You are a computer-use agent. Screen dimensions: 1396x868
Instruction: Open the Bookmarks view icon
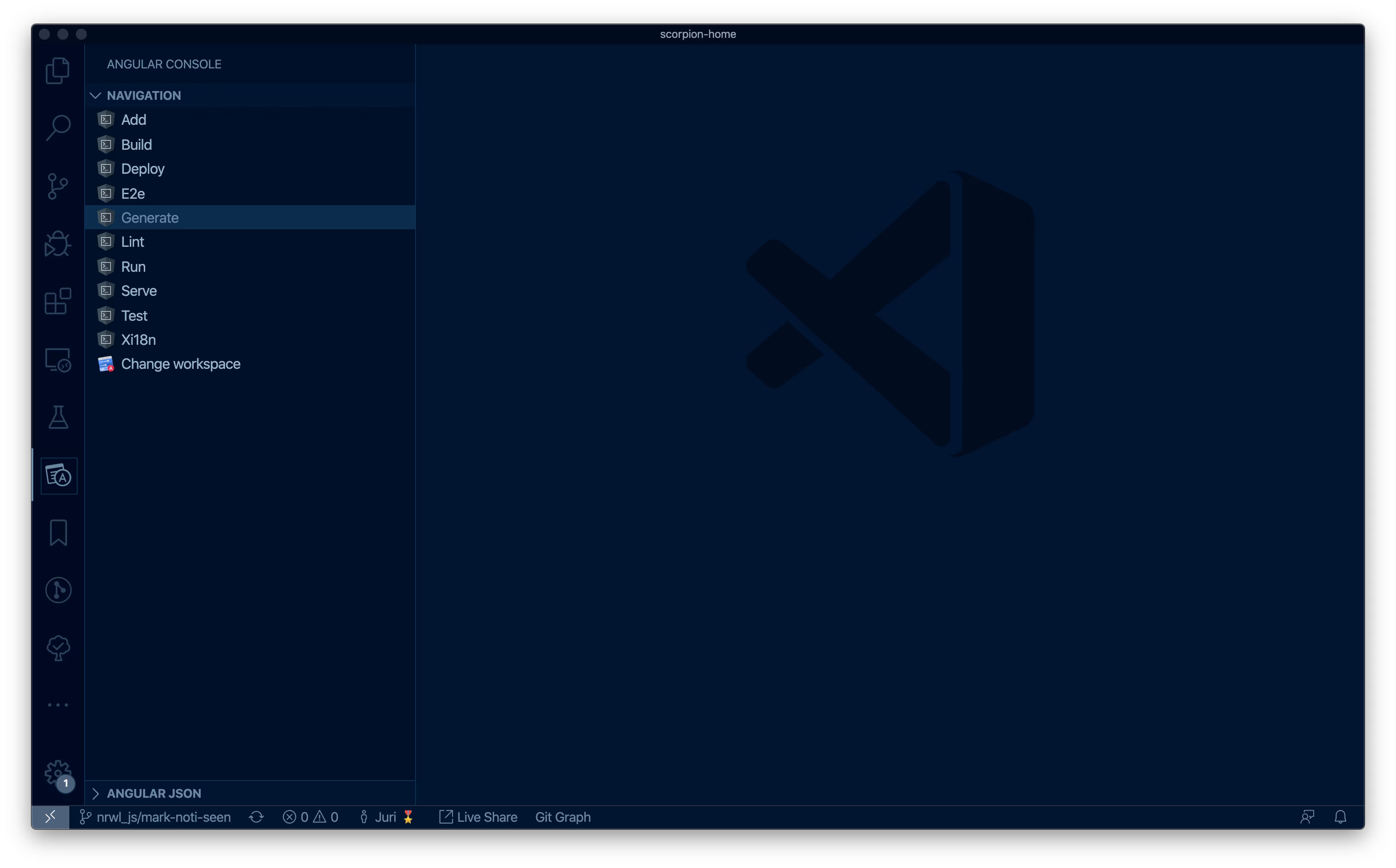click(x=58, y=533)
